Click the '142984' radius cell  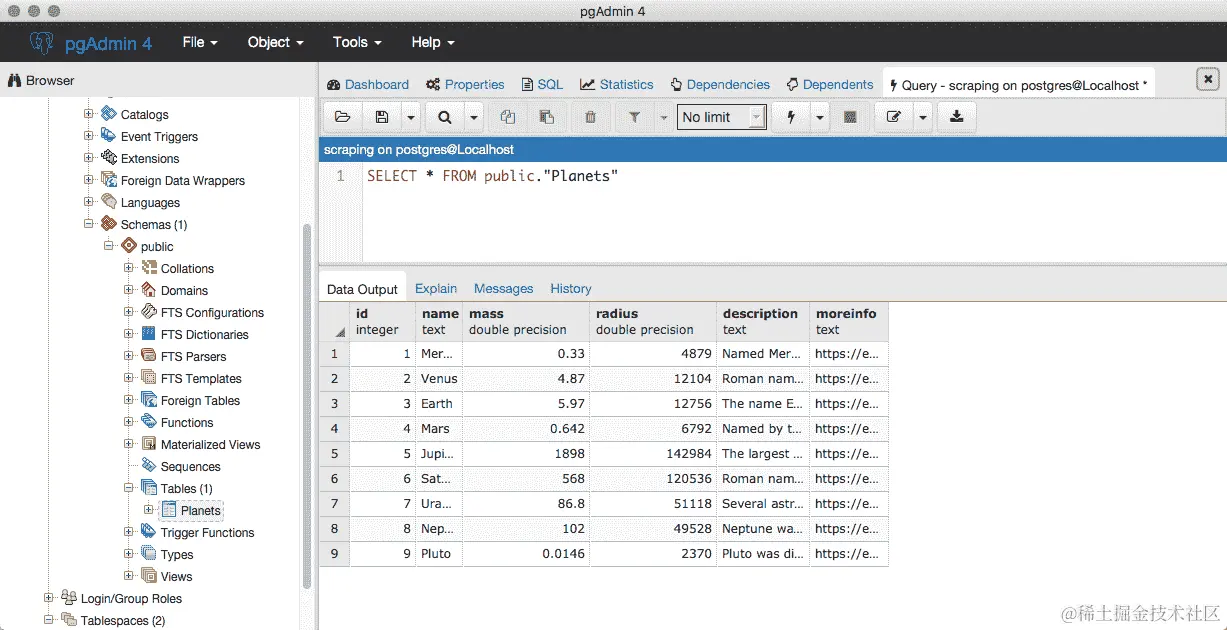(653, 454)
